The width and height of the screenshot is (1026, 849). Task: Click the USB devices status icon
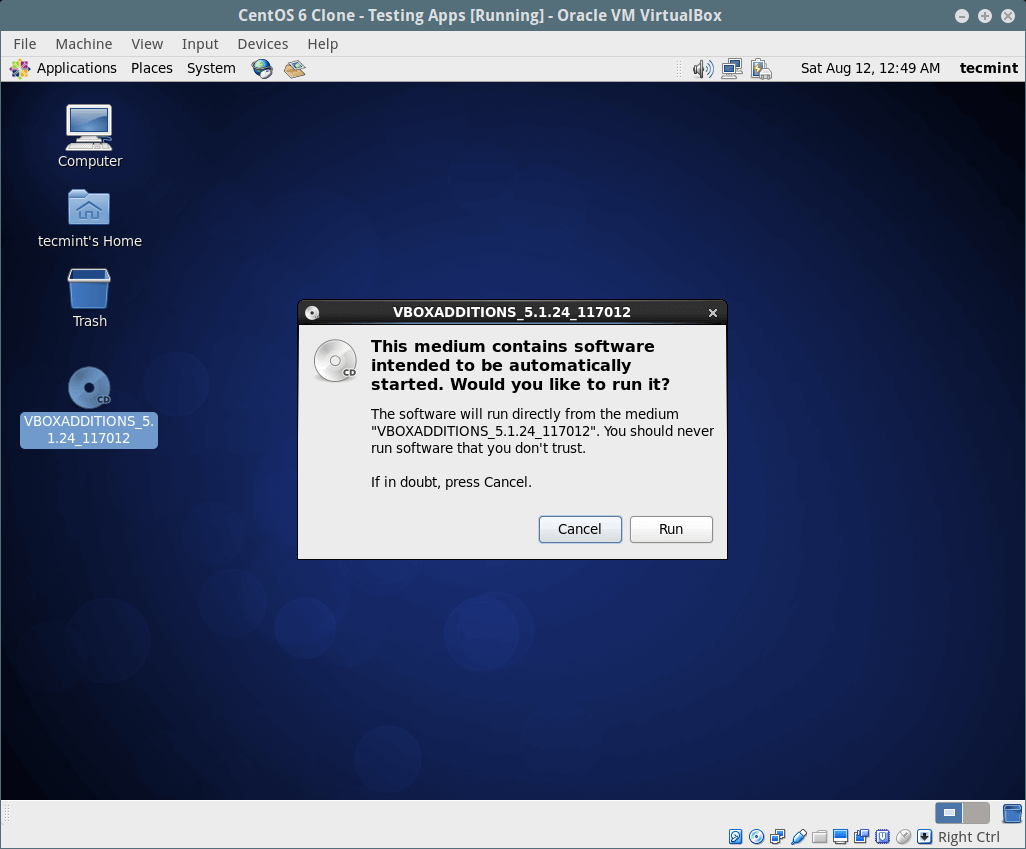tap(798, 837)
